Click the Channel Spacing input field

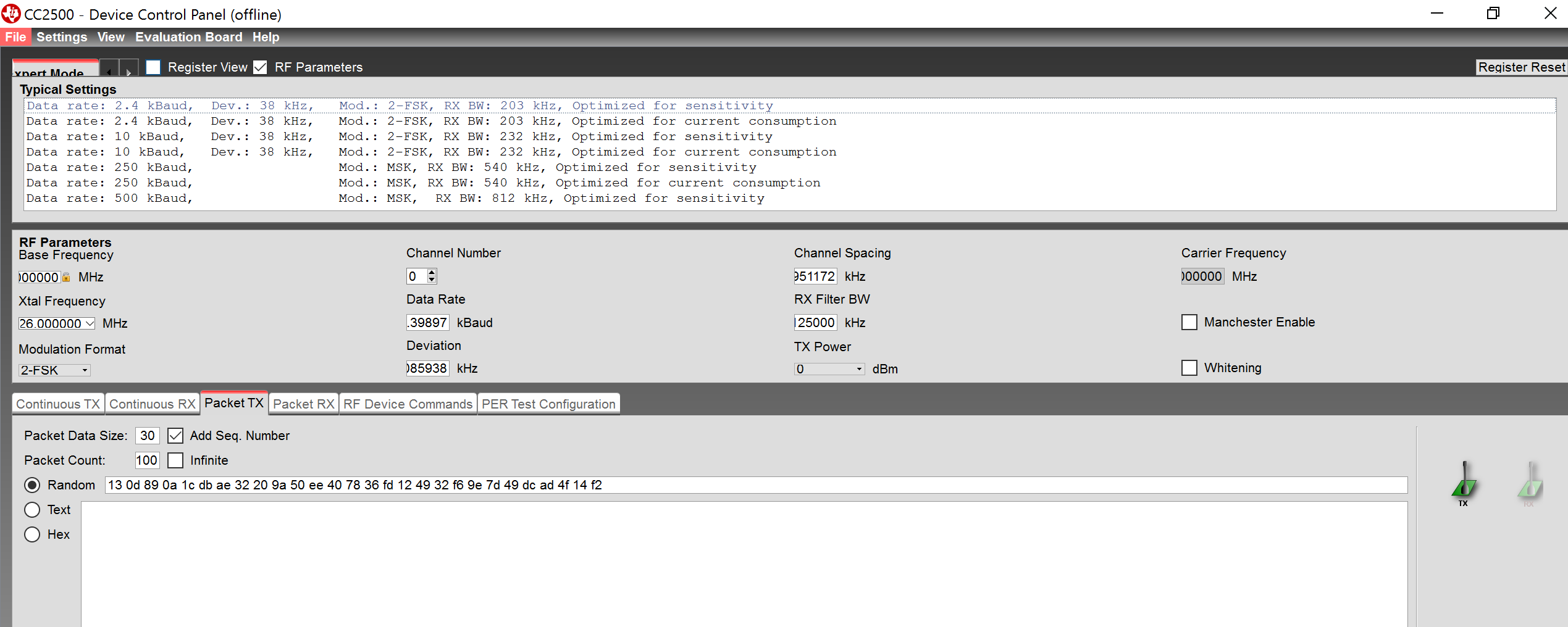click(x=815, y=276)
